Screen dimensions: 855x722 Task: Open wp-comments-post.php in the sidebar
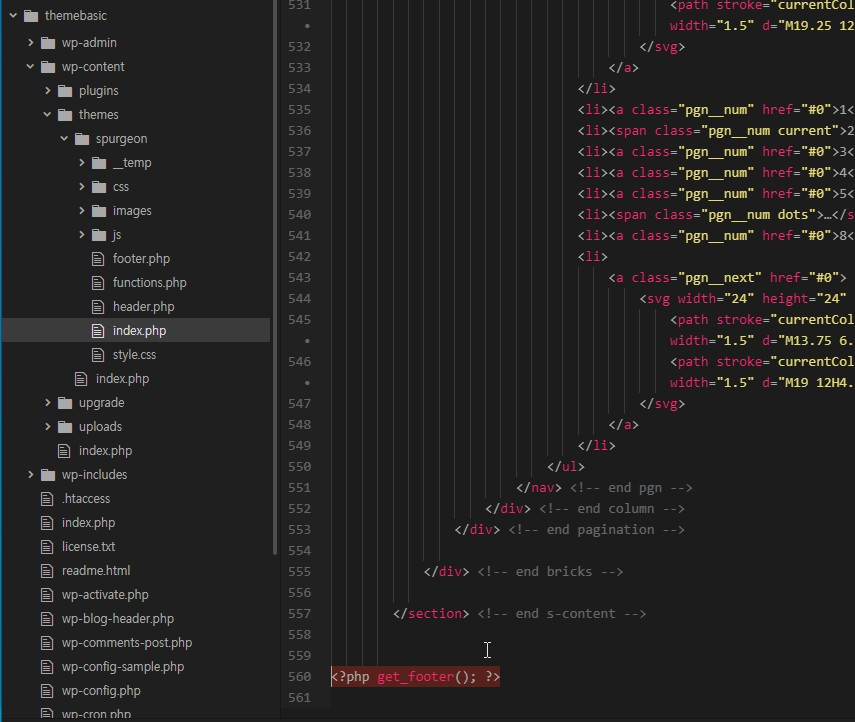tap(127, 642)
